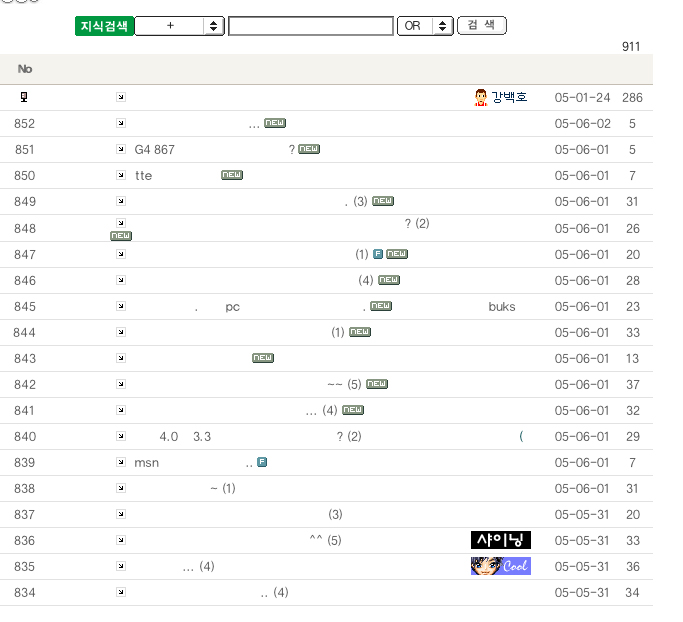Click author name buks on post 845
This screenshot has width=683, height=622.
(502, 306)
